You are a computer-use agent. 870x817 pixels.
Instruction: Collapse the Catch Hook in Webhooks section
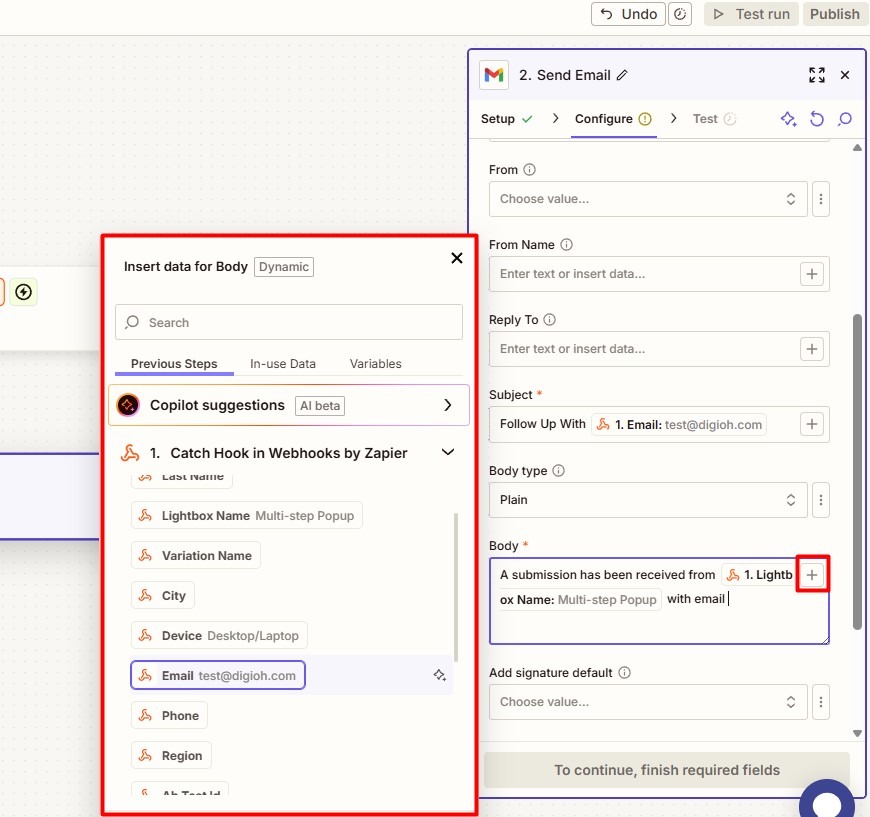(448, 453)
